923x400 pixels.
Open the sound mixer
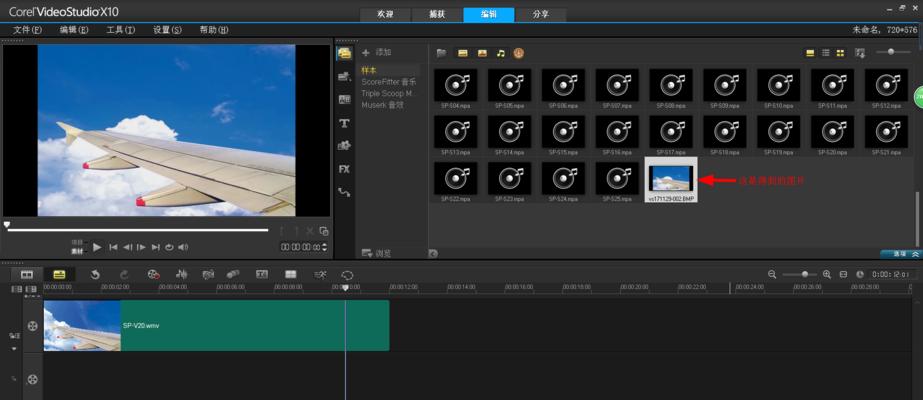point(181,275)
